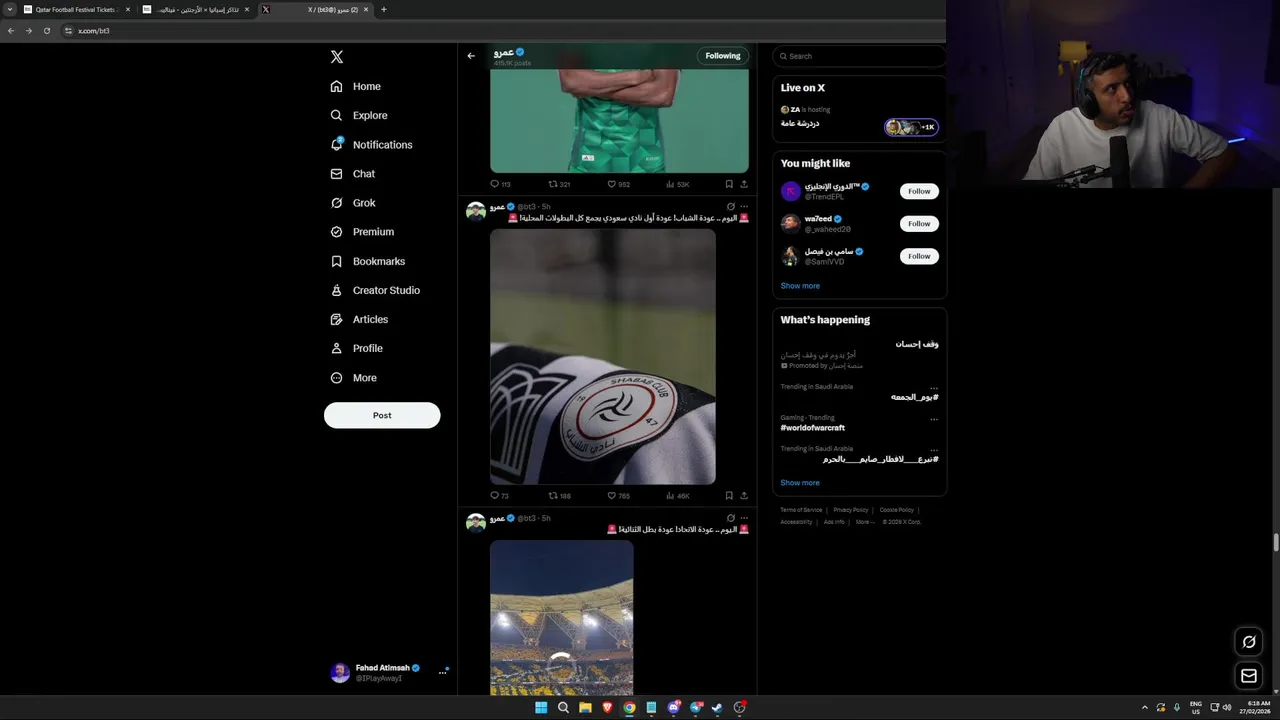Click the Post button
Image resolution: width=1280 pixels, height=720 pixels.
pos(382,415)
